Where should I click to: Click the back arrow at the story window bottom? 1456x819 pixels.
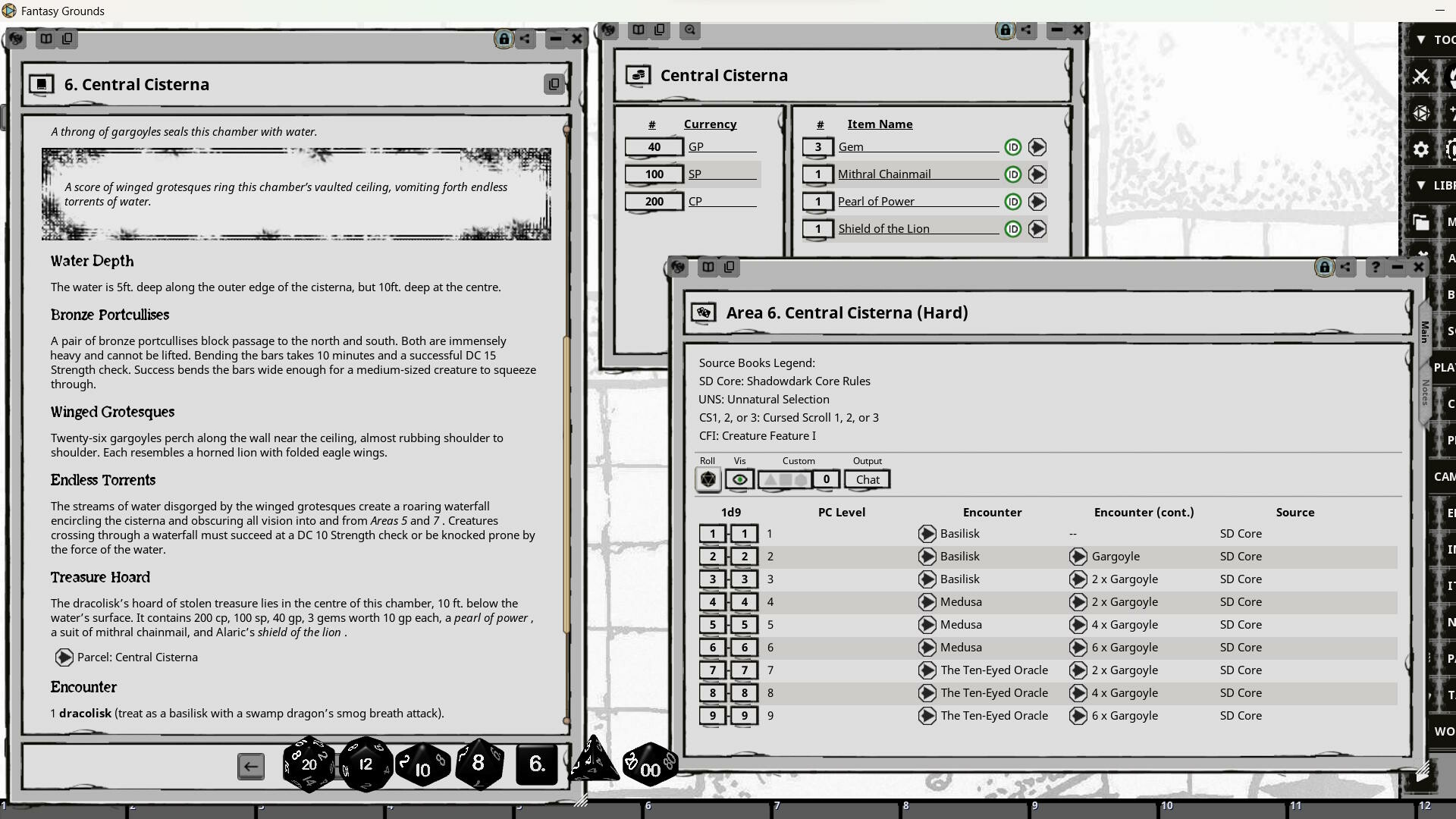tap(251, 766)
